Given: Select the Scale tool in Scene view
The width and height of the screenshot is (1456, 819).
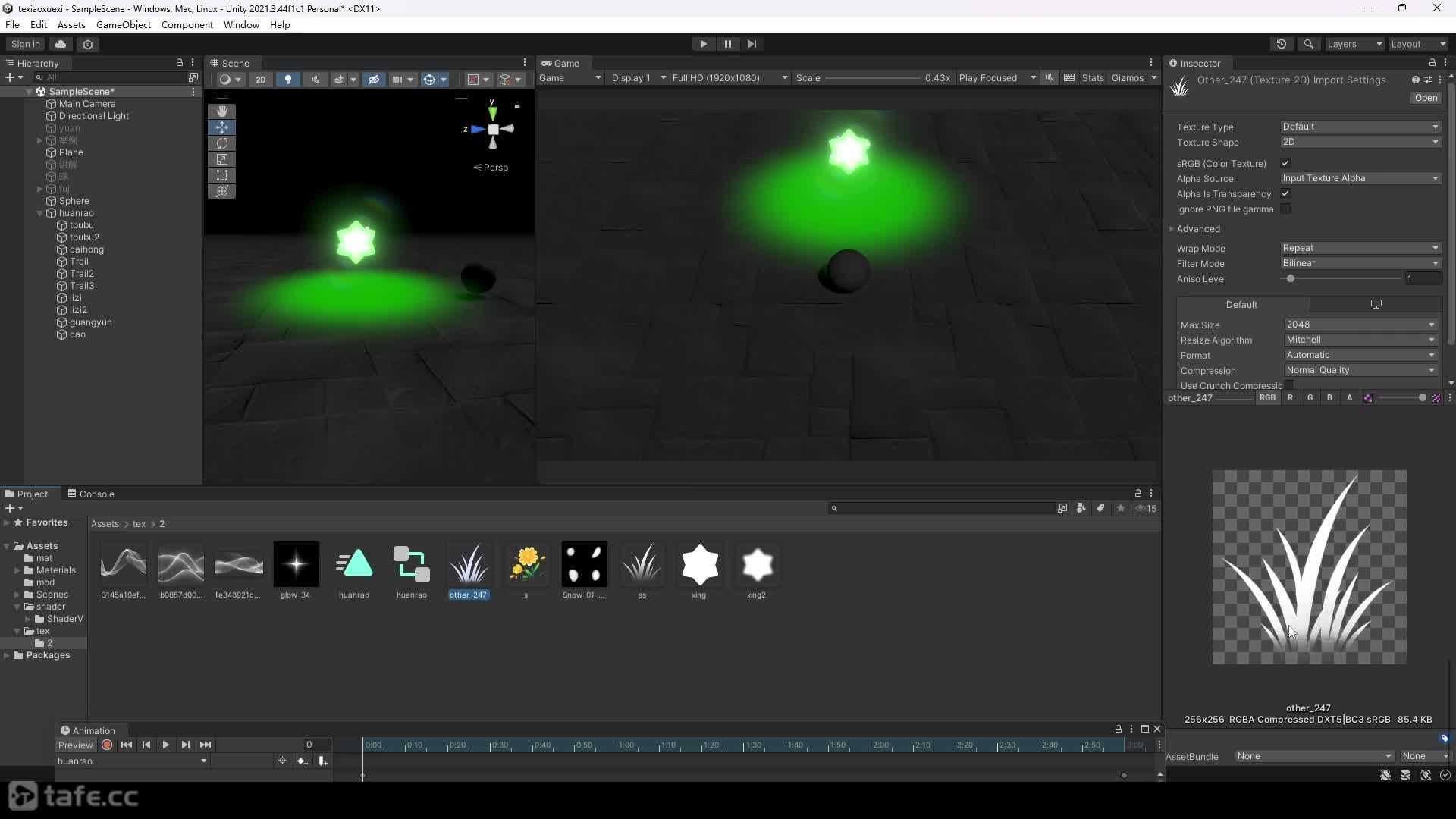Looking at the screenshot, I should [221, 159].
